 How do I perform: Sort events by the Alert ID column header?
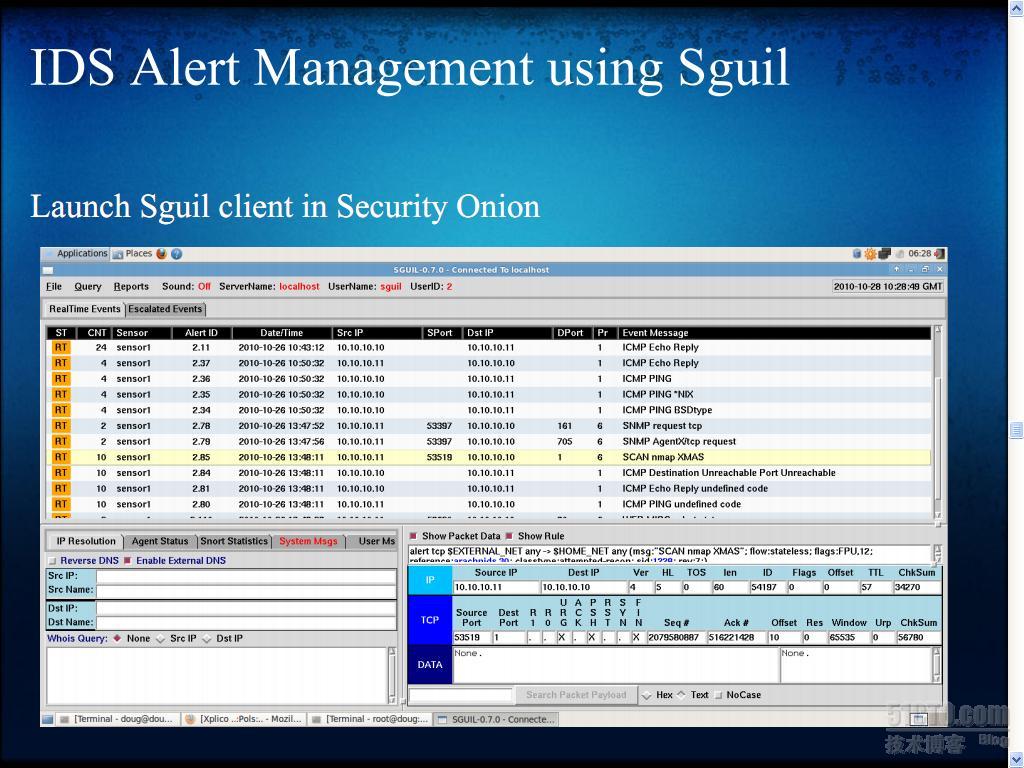point(201,332)
